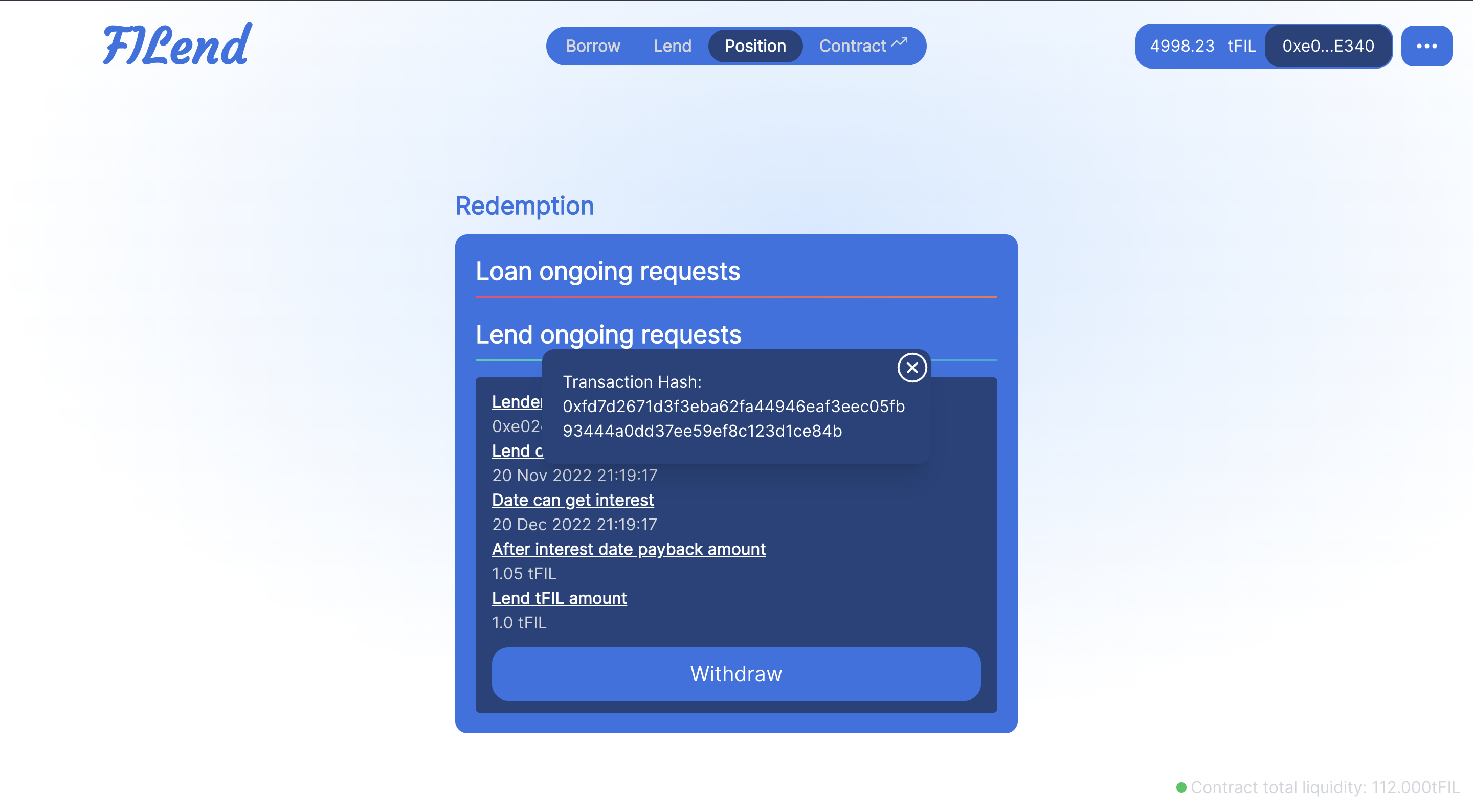This screenshot has width=1473, height=812.
Task: Click the circular close button on popup
Action: 910,367
